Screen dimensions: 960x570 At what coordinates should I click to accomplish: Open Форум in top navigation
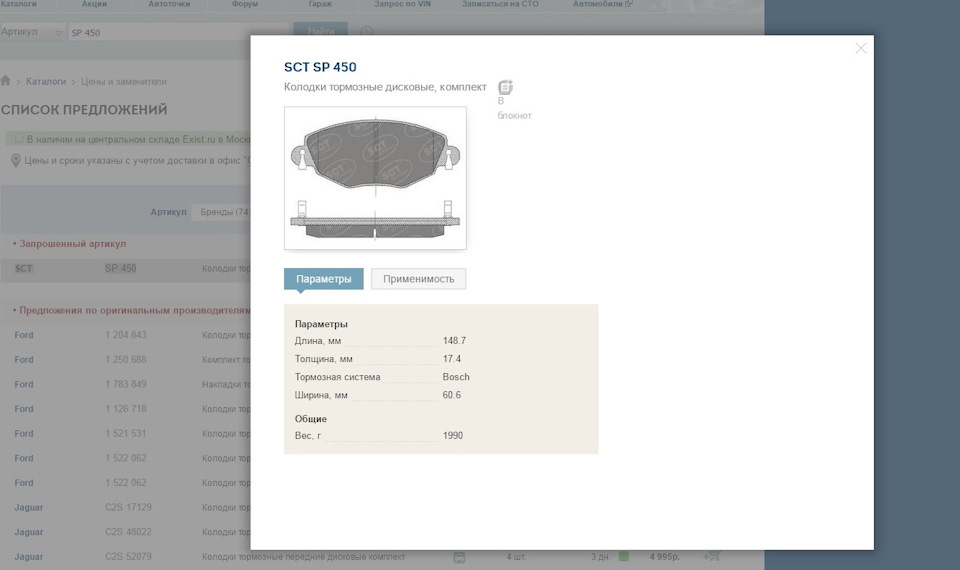tap(245, 4)
